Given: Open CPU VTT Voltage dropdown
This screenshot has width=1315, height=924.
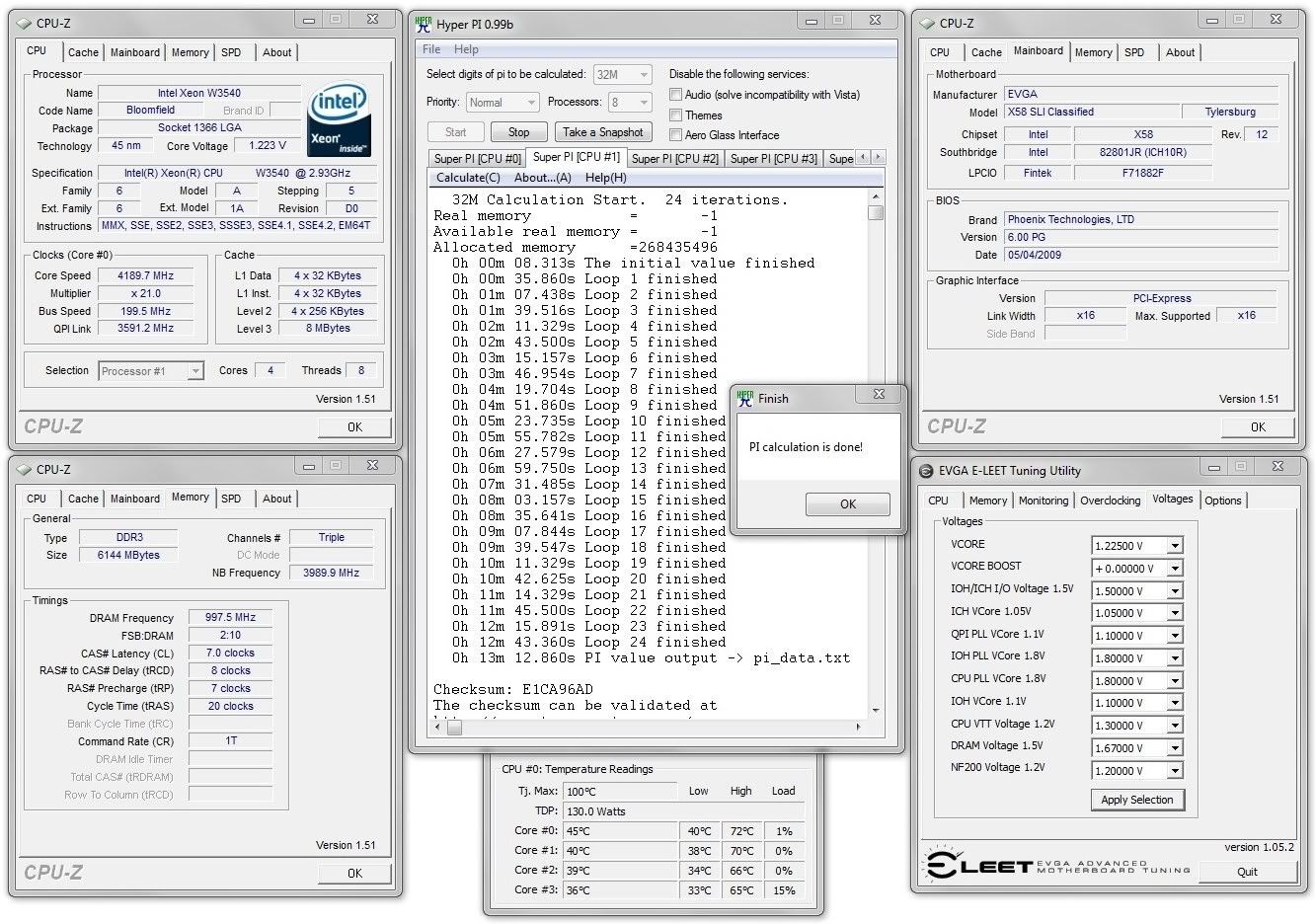Looking at the screenshot, I should [x=1175, y=726].
